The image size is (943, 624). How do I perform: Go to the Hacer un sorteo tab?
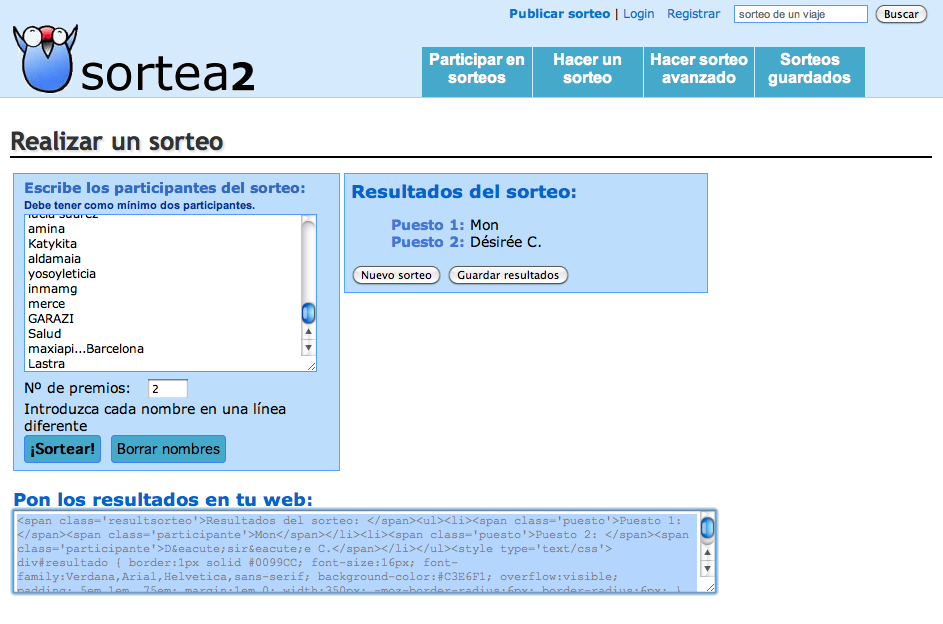pyautogui.click(x=587, y=69)
